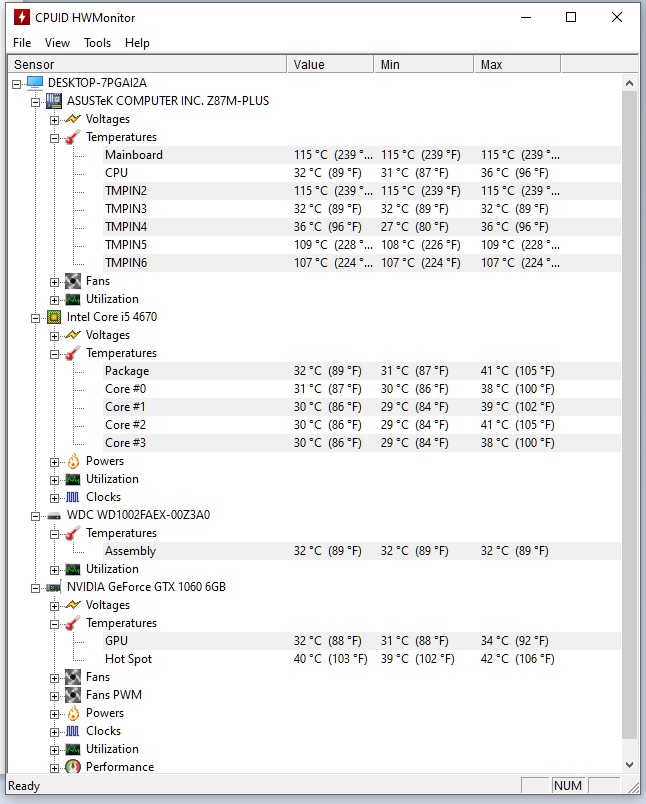Open the View menu

pos(57,43)
